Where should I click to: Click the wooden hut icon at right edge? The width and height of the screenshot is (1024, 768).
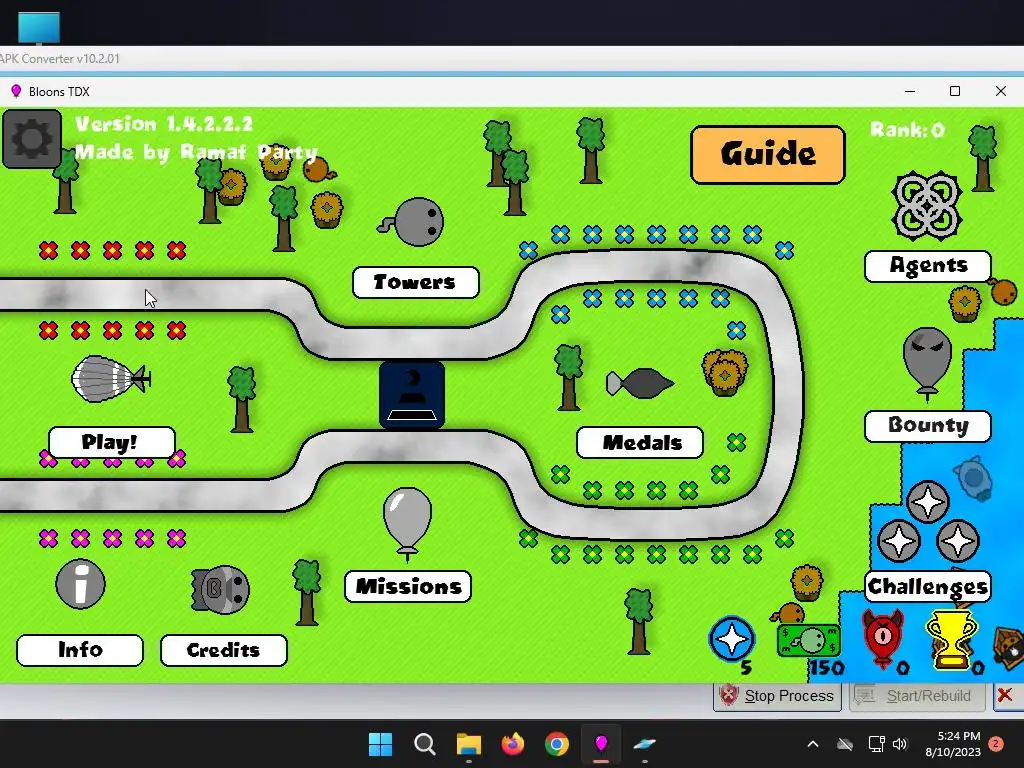[1008, 648]
